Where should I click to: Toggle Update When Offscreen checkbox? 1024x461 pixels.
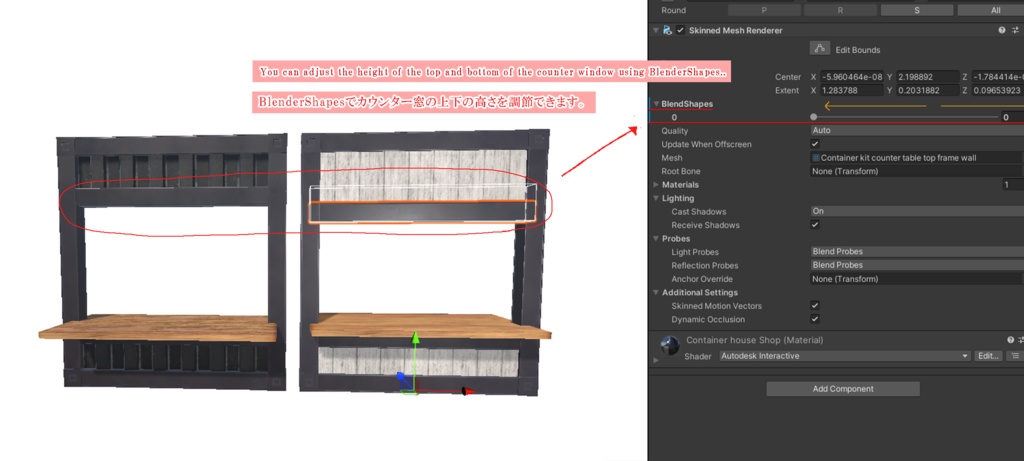tap(815, 144)
